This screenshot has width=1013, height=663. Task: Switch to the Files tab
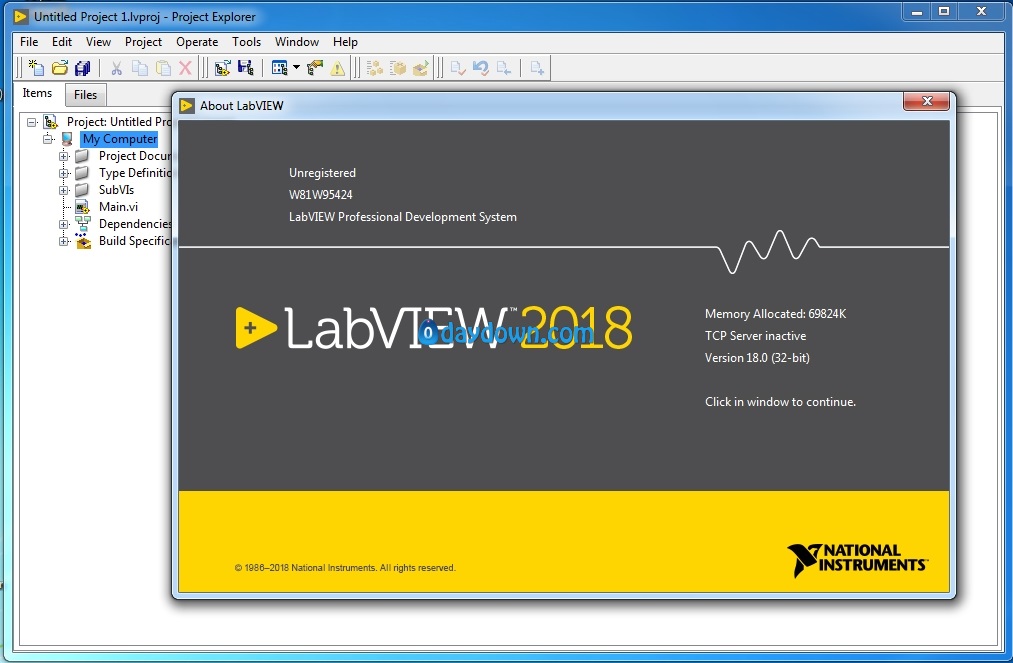(x=85, y=95)
